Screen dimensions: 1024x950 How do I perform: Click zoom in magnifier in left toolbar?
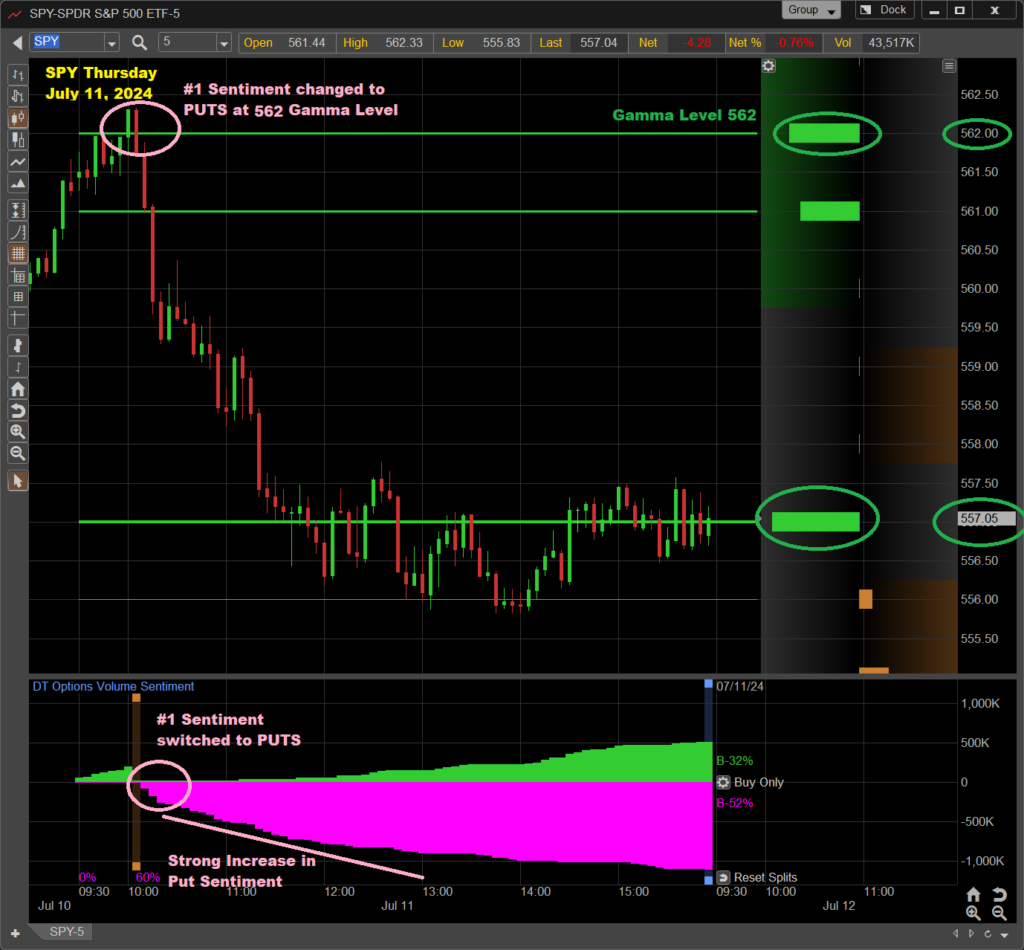[x=17, y=432]
